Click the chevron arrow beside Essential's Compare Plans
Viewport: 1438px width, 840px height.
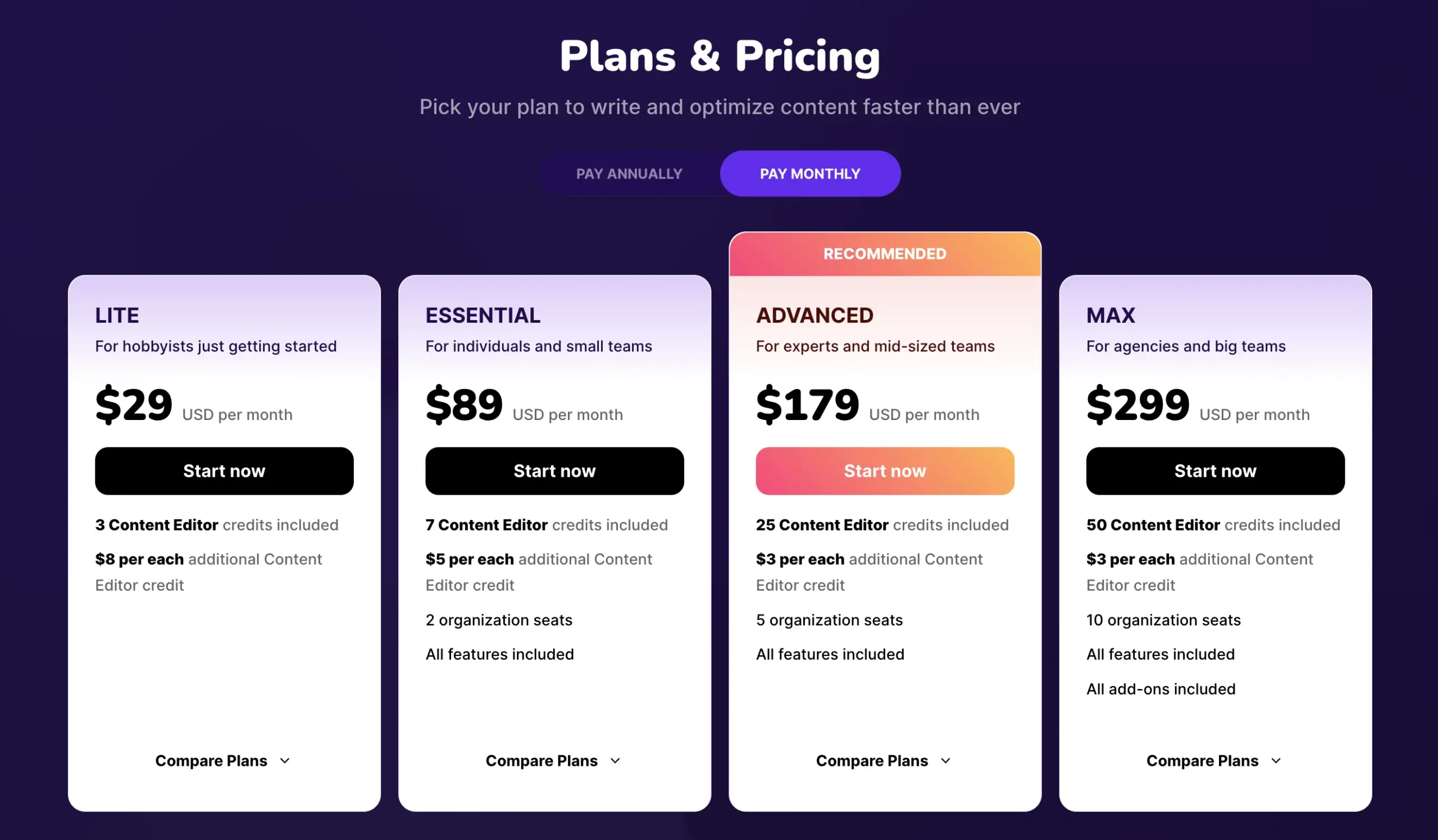pyautogui.click(x=615, y=761)
